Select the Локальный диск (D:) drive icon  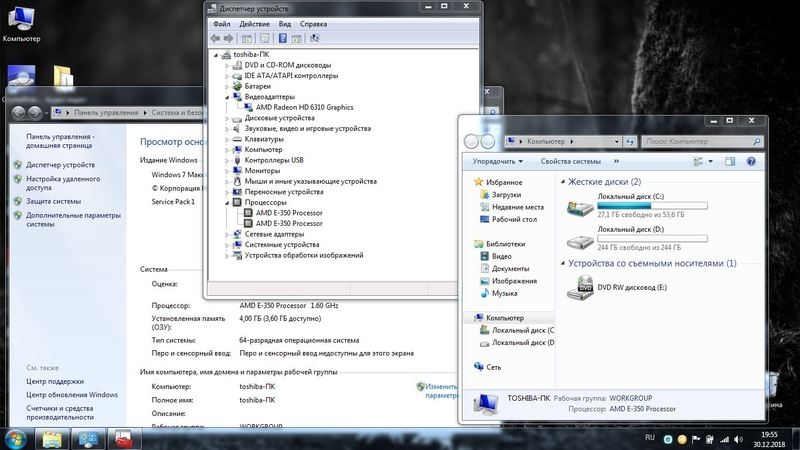coord(579,242)
